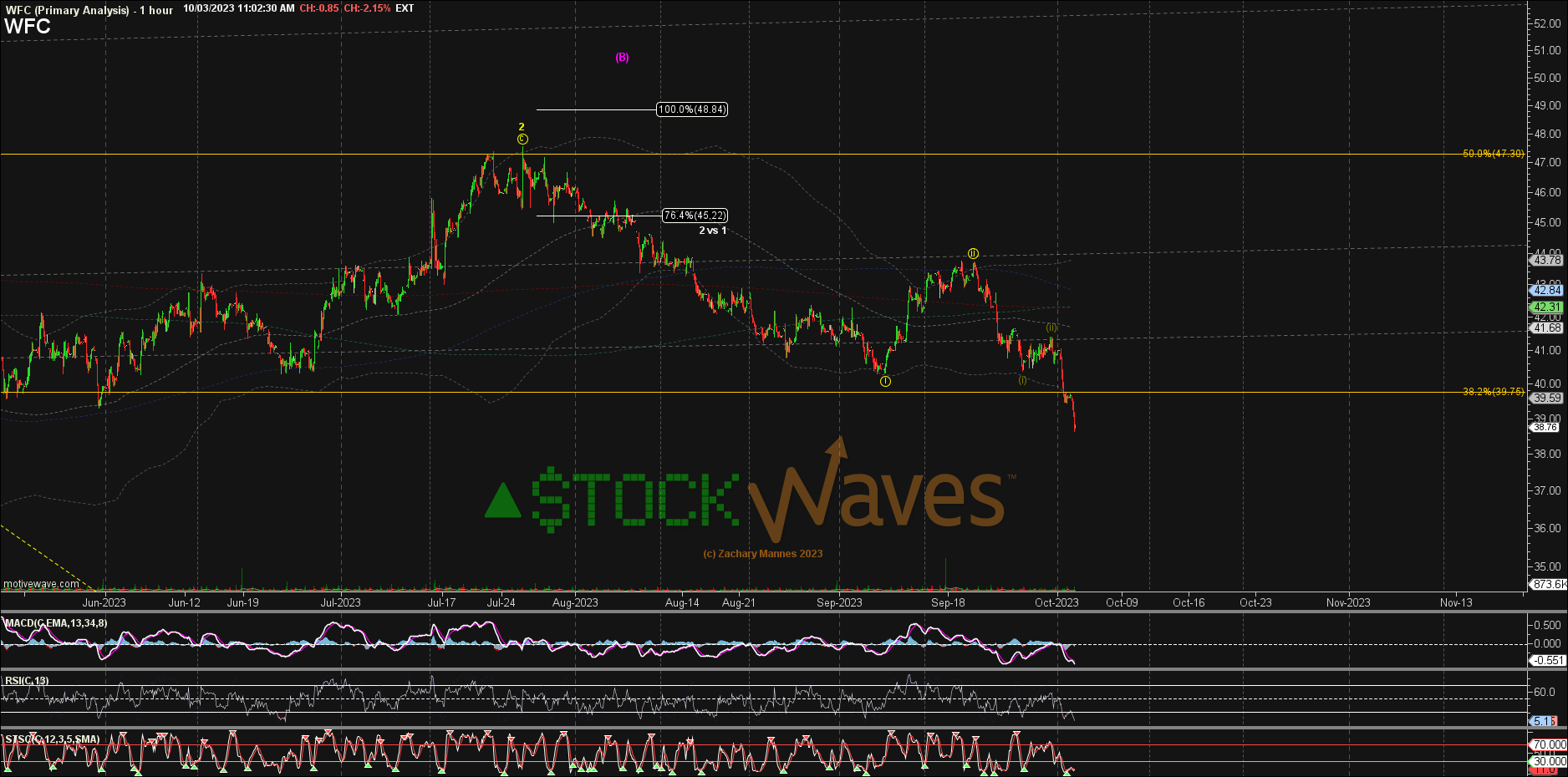Click the Oct-09 date label
The width and height of the screenshot is (1568, 777).
point(1122,602)
